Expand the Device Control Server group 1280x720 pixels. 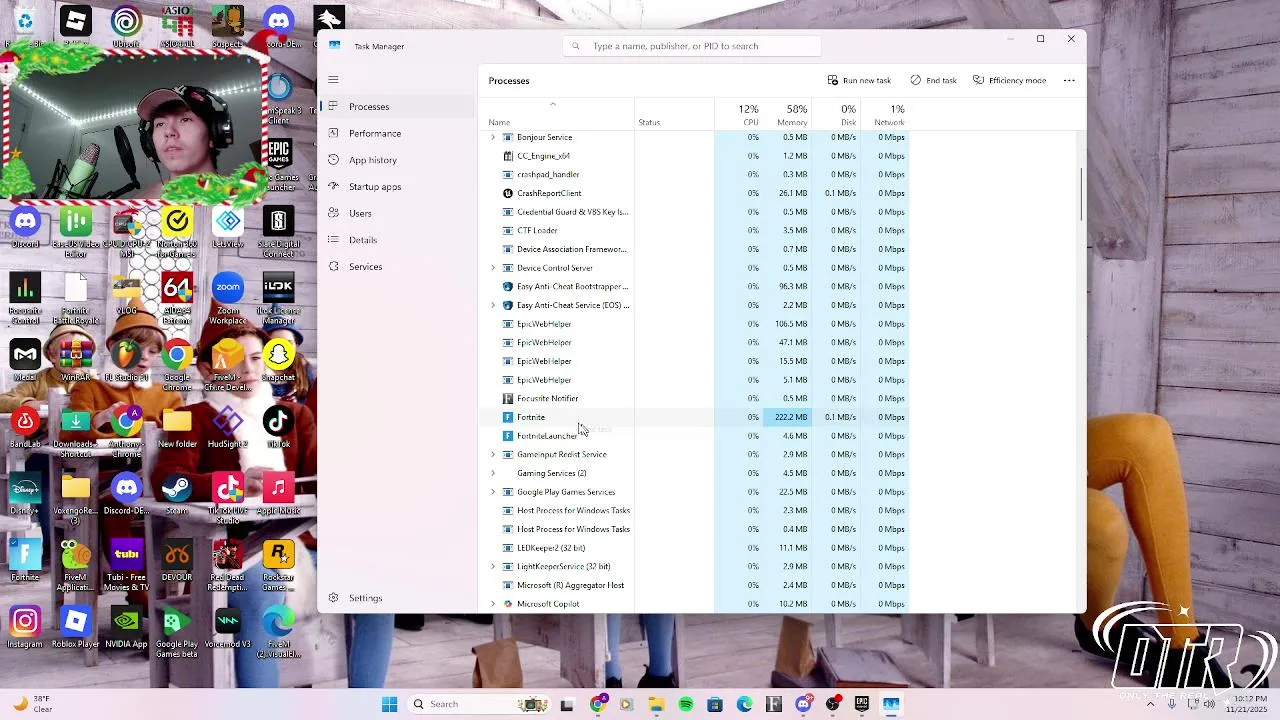click(492, 268)
